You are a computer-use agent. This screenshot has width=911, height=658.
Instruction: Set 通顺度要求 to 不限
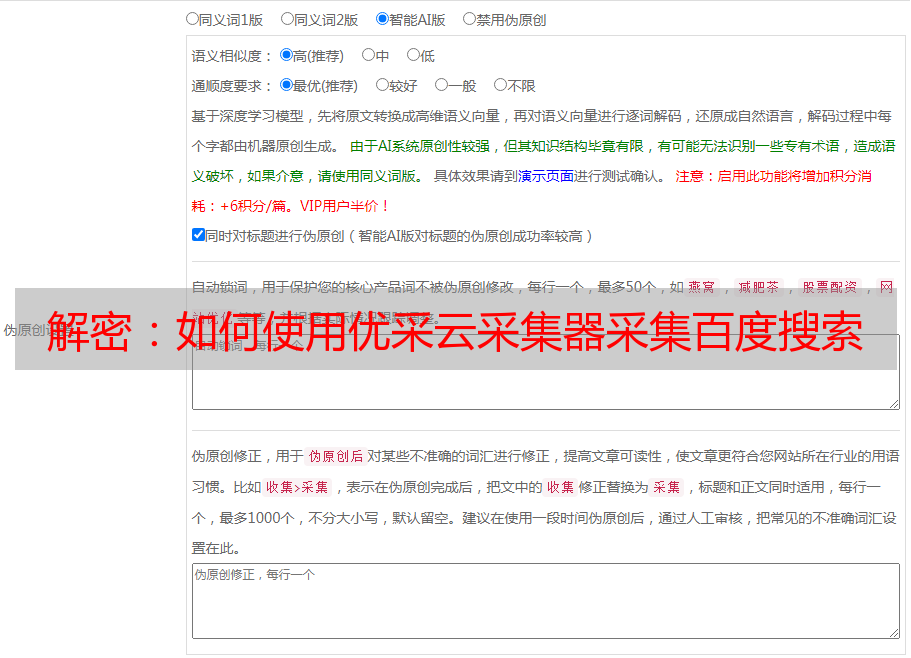pyautogui.click(x=500, y=85)
